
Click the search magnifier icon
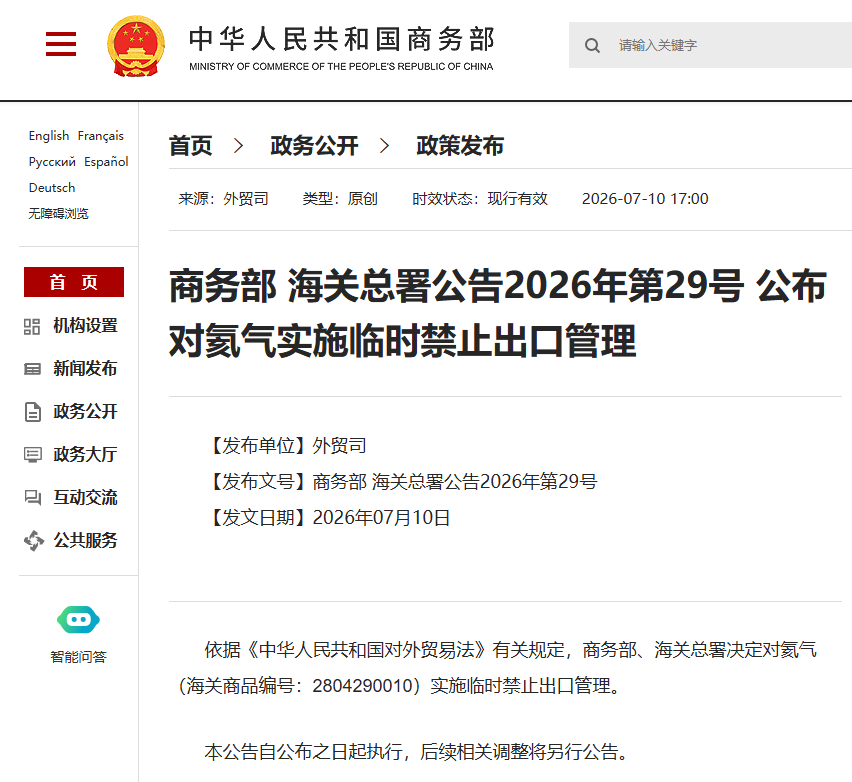click(592, 46)
